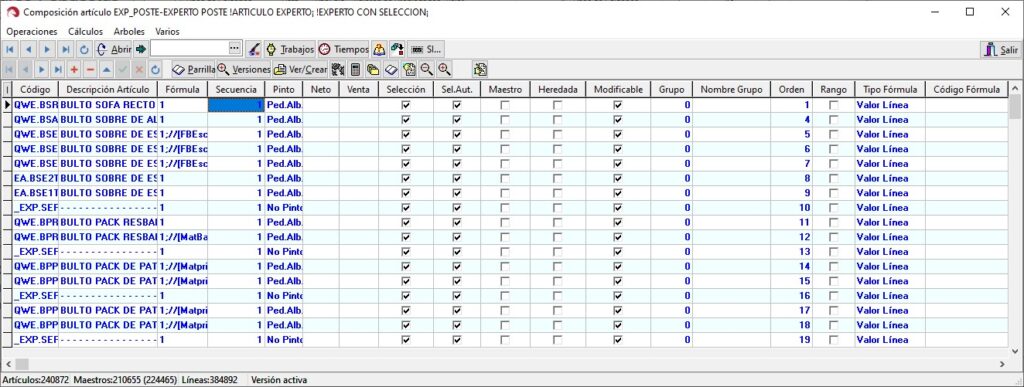Toggle Modificable checkbox in Orden 19 row
The height and width of the screenshot is (387, 1024).
[x=618, y=339]
